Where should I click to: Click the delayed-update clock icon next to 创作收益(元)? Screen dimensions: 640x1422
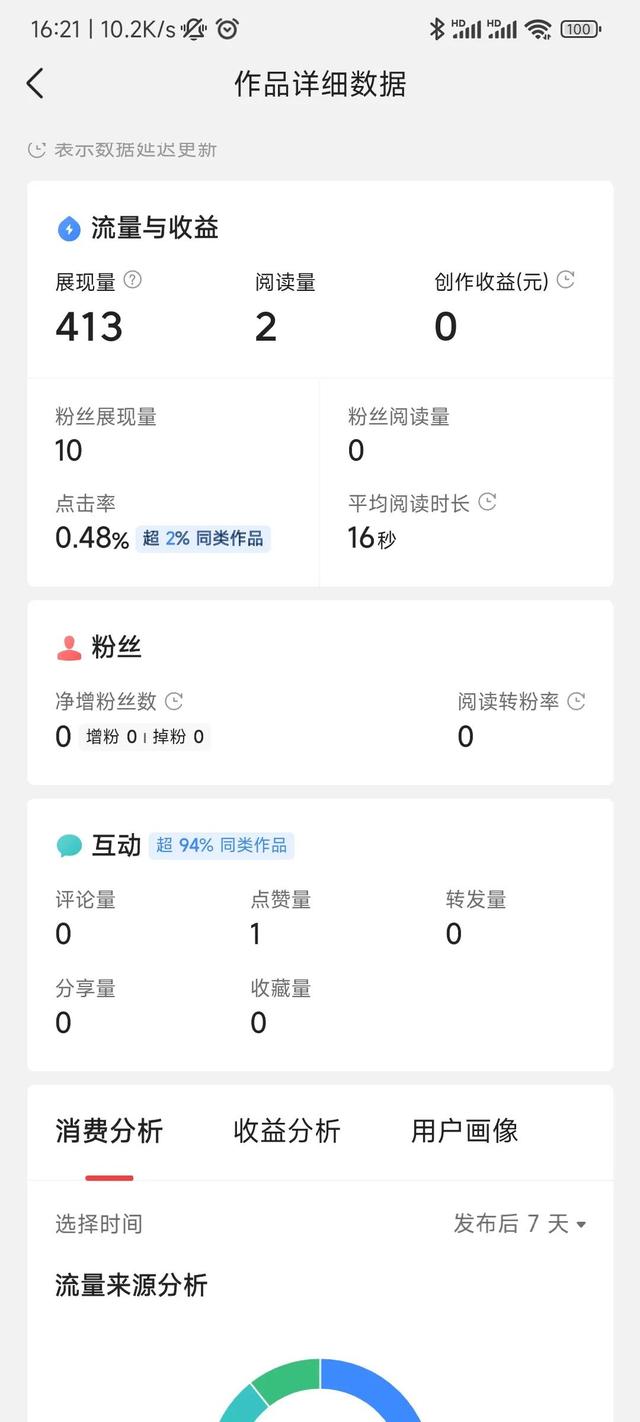click(x=565, y=281)
